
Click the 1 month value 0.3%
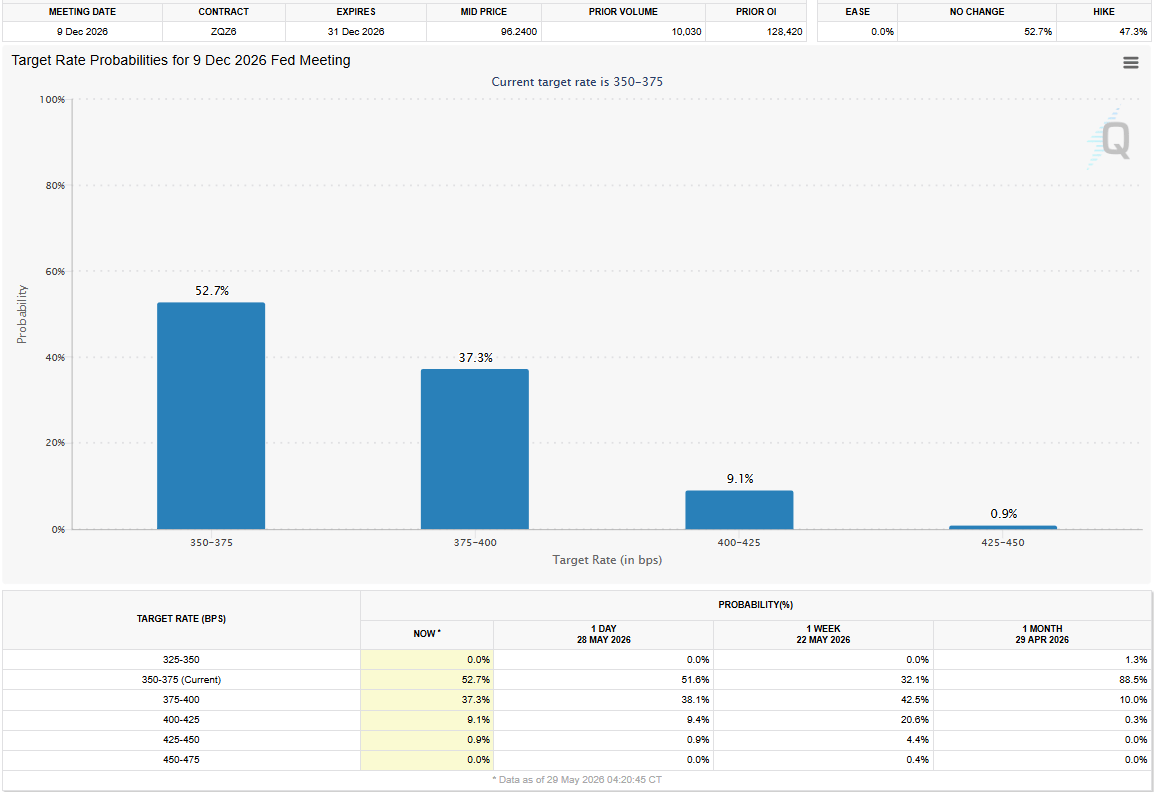(1136, 720)
